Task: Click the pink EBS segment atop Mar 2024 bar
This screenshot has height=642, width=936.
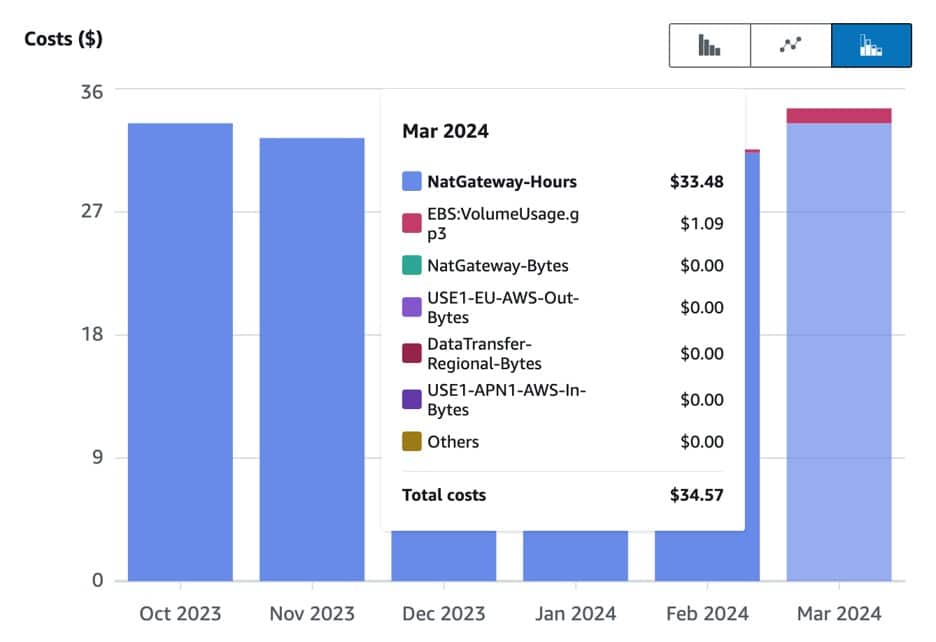Action: coord(839,116)
